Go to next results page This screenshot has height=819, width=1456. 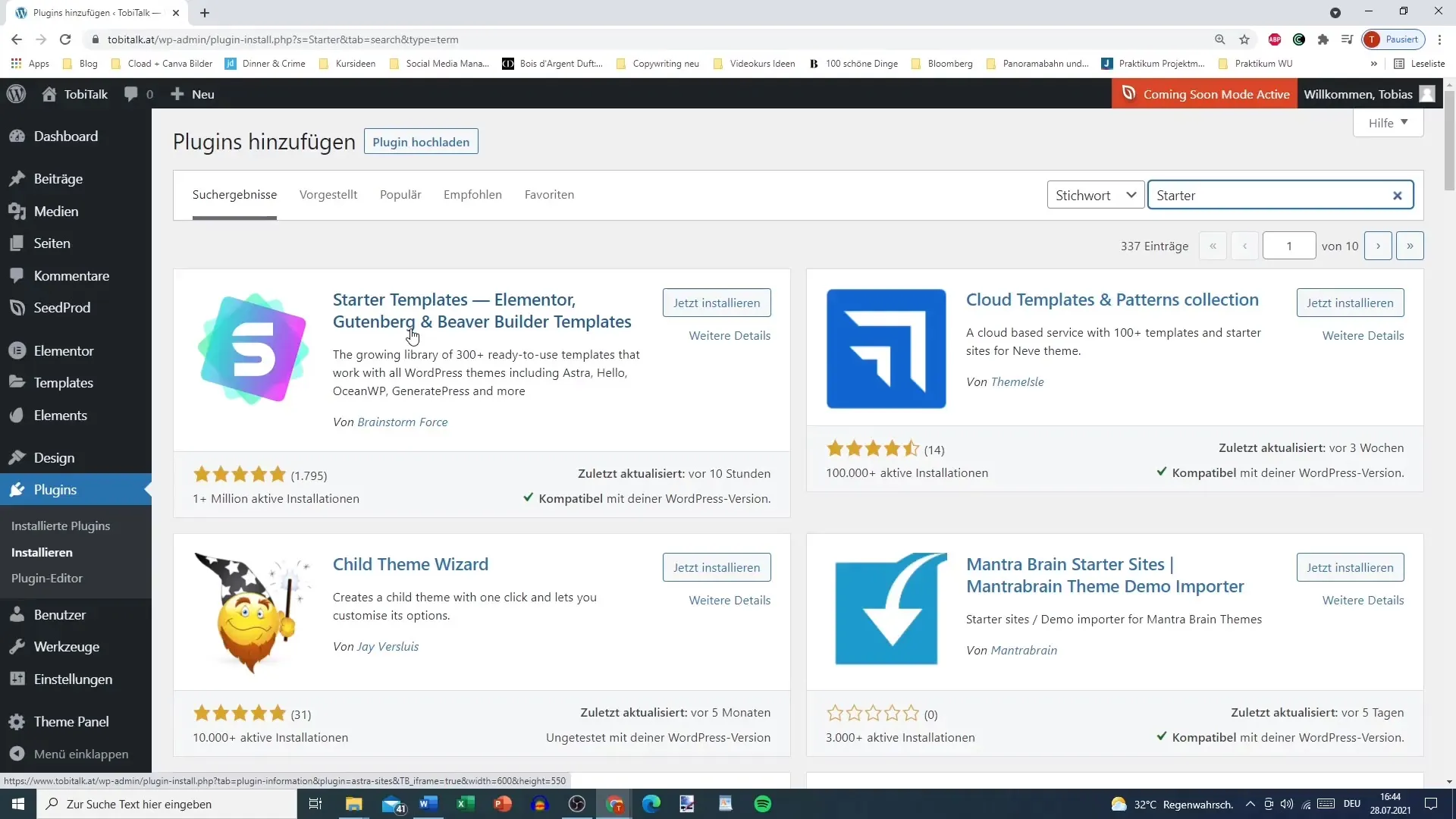[x=1378, y=246]
